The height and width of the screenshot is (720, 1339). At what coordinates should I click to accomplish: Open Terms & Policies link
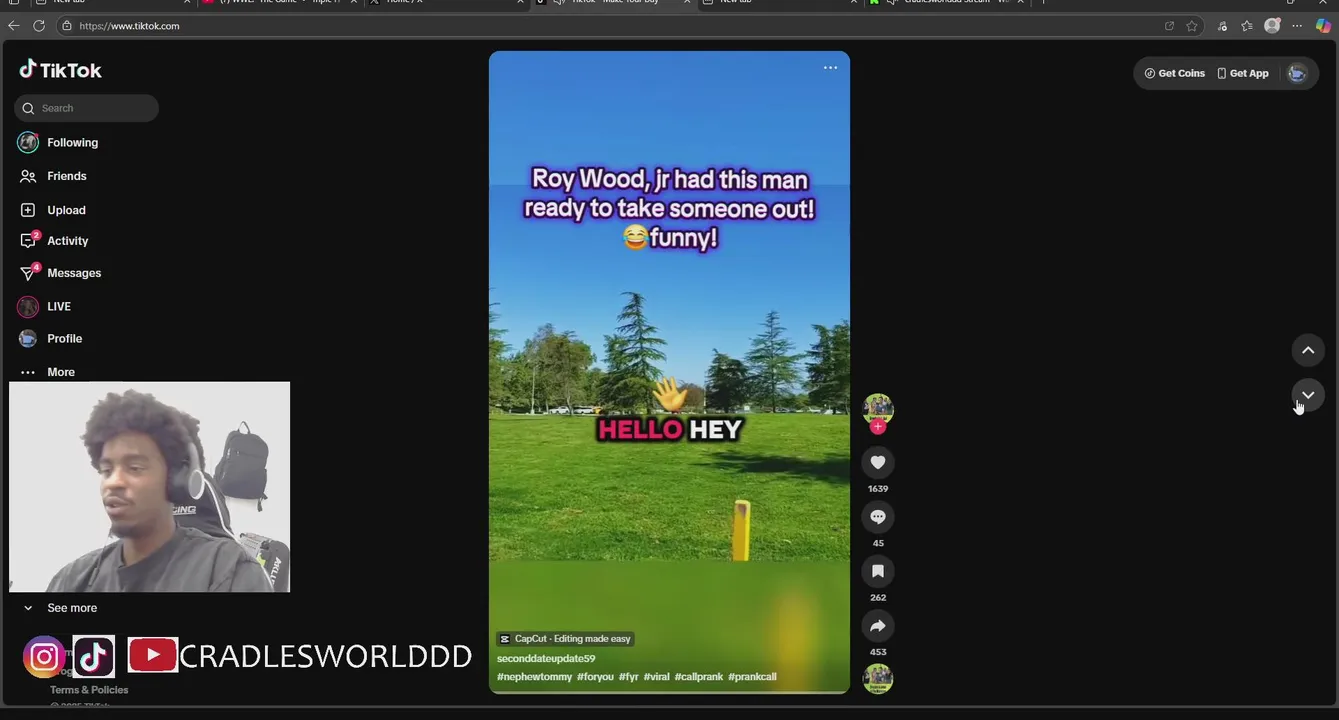tap(89, 690)
